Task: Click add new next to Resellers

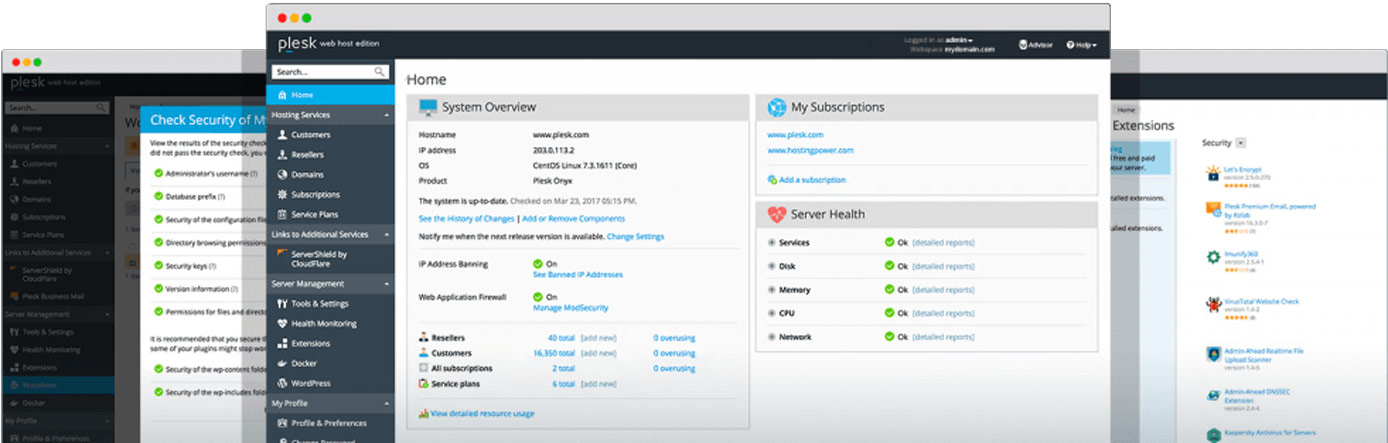Action: (598, 338)
